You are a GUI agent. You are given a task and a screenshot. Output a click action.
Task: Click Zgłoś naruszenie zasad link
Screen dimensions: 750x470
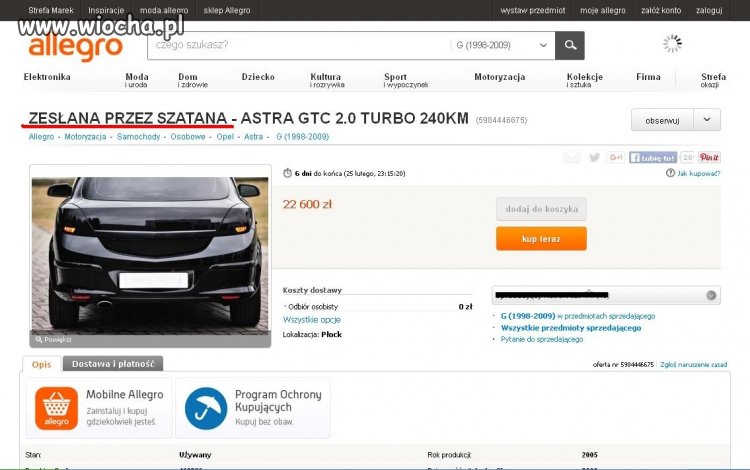[x=694, y=364]
